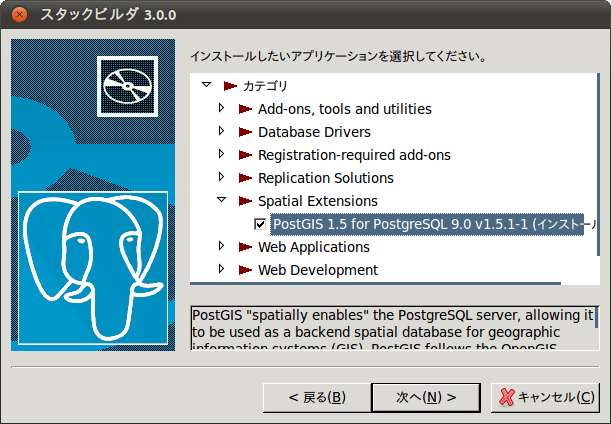Click the arrow icon next to Registration-required add-ons
This screenshot has width=611, height=424.
(245, 155)
